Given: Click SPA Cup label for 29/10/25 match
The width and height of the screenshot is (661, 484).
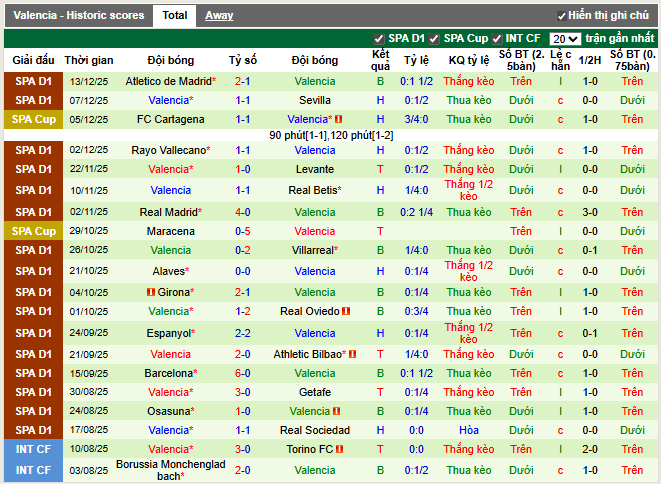Looking at the screenshot, I should tap(34, 231).
